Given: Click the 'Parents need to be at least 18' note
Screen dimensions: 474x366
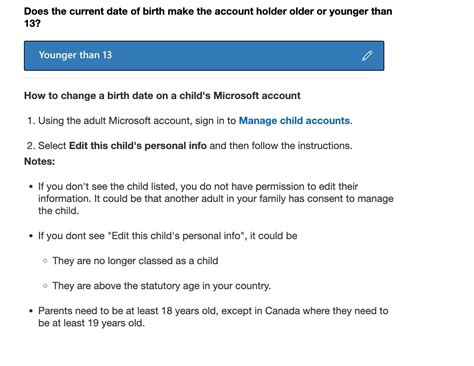Looking at the screenshot, I should coord(213,317).
